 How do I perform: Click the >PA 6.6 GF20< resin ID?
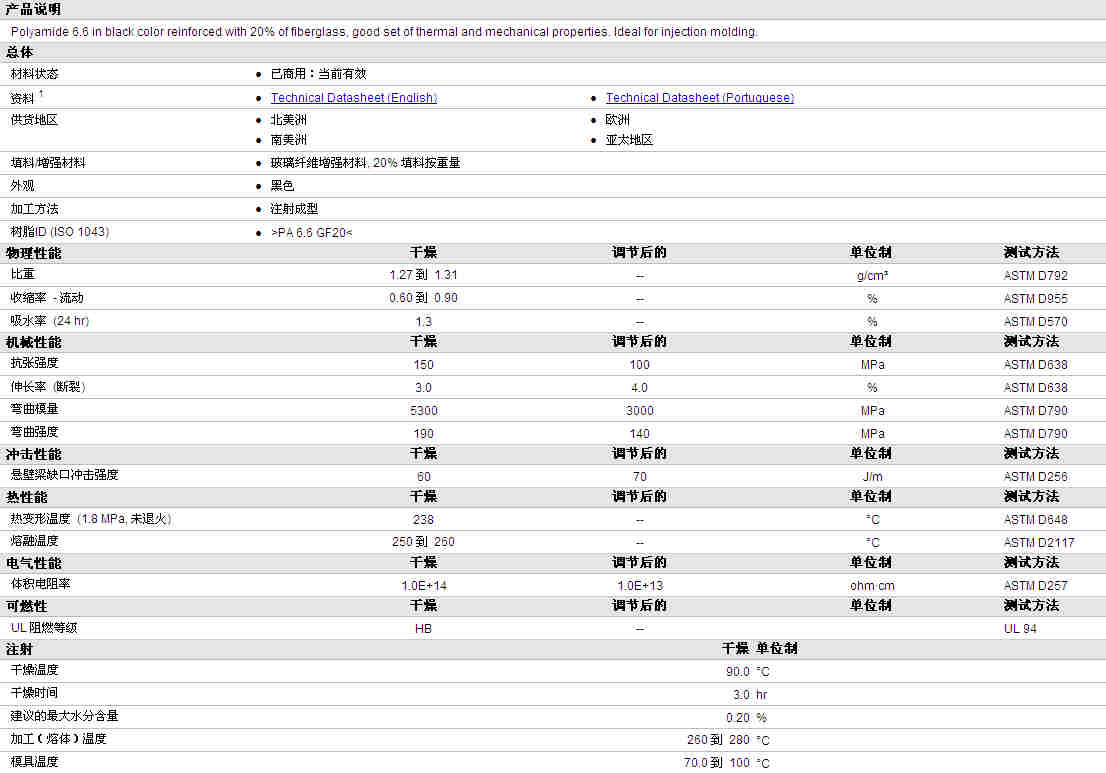(x=311, y=232)
